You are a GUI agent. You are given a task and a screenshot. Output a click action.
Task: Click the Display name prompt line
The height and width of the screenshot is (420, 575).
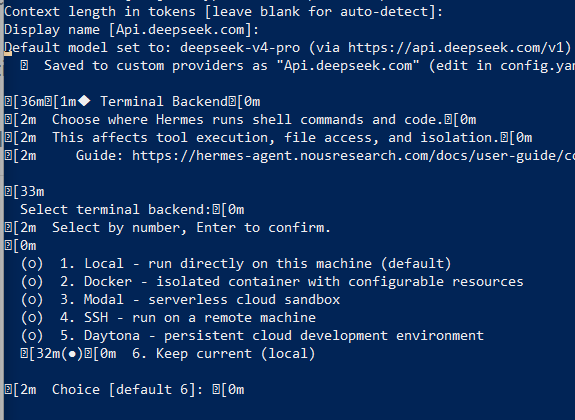[x=132, y=30]
